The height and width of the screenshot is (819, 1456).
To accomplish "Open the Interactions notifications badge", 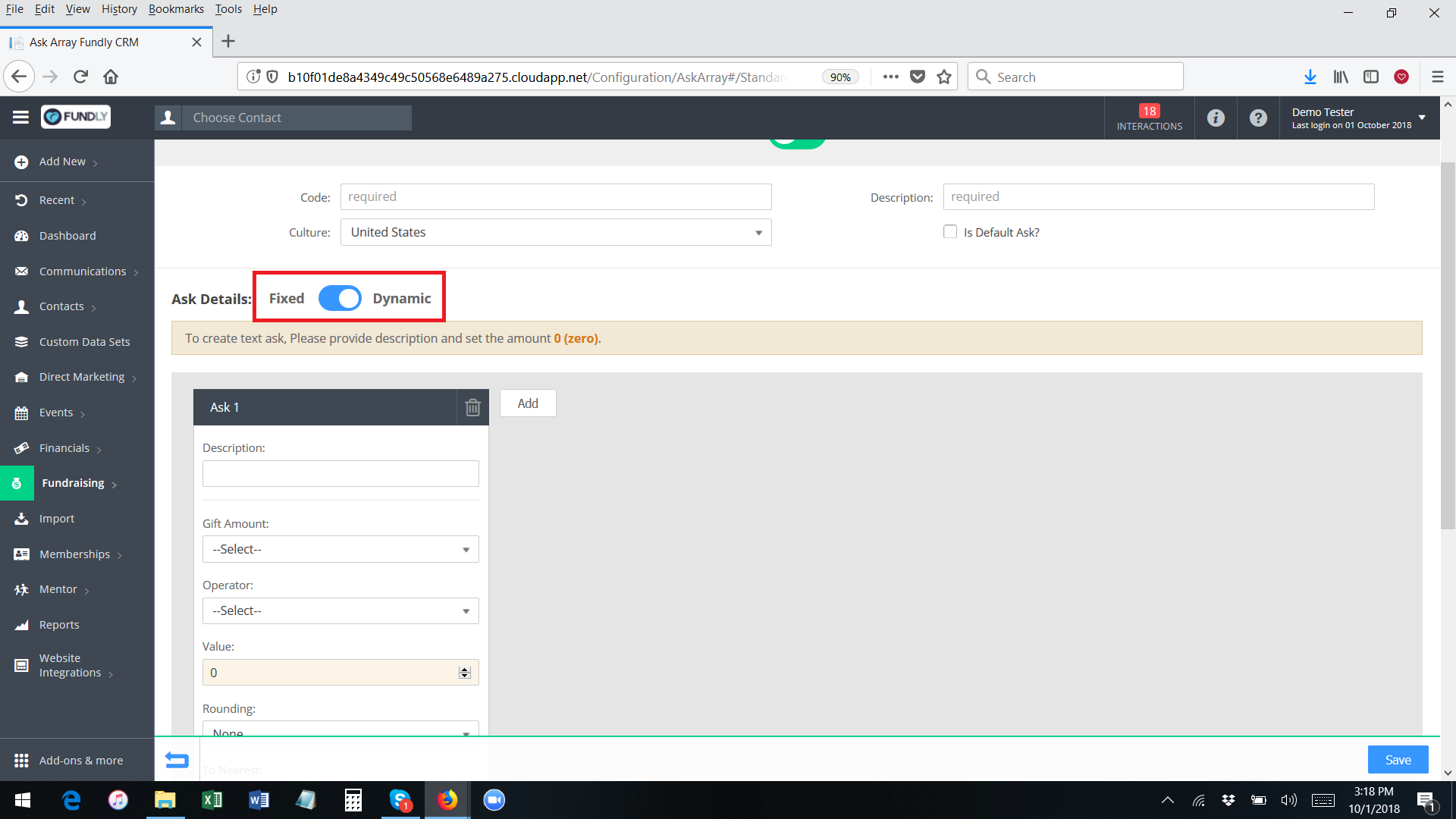I will pyautogui.click(x=1149, y=118).
